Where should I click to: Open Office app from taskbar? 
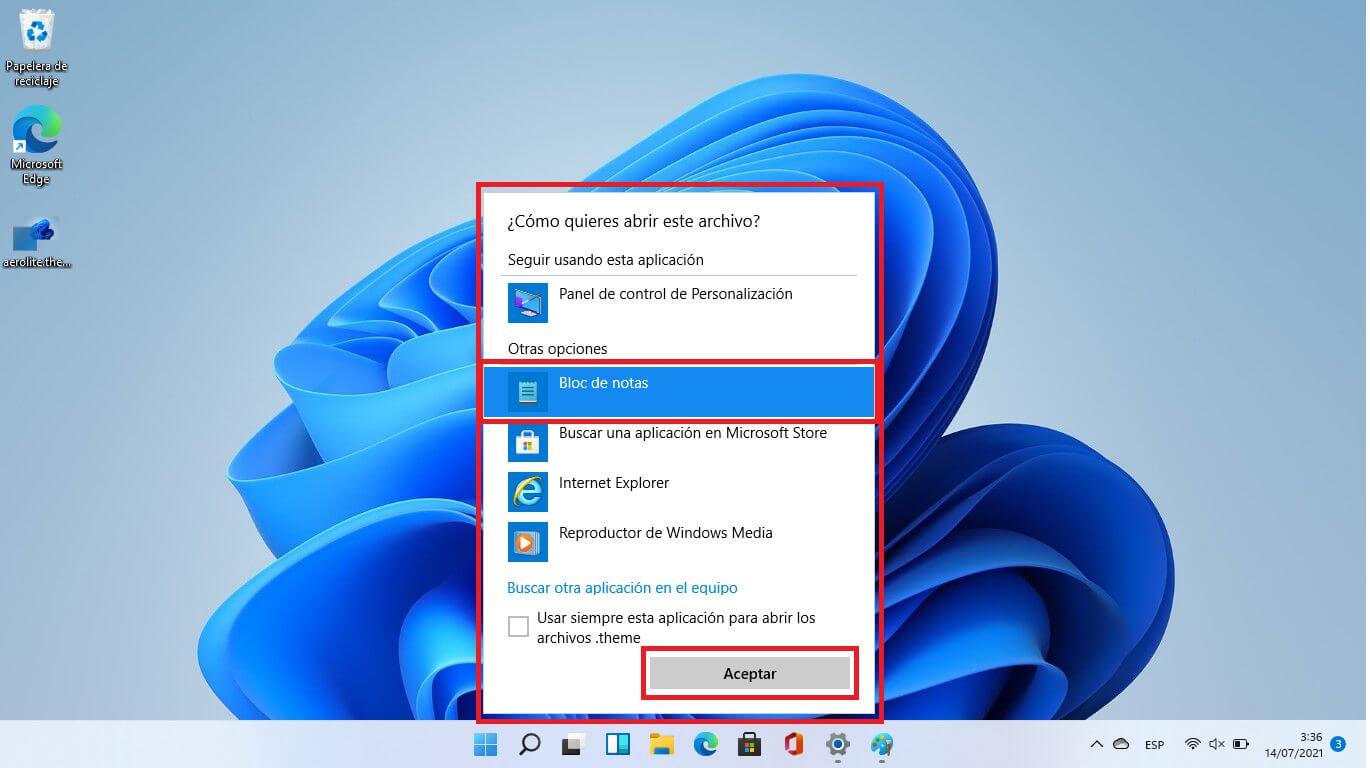click(x=794, y=744)
